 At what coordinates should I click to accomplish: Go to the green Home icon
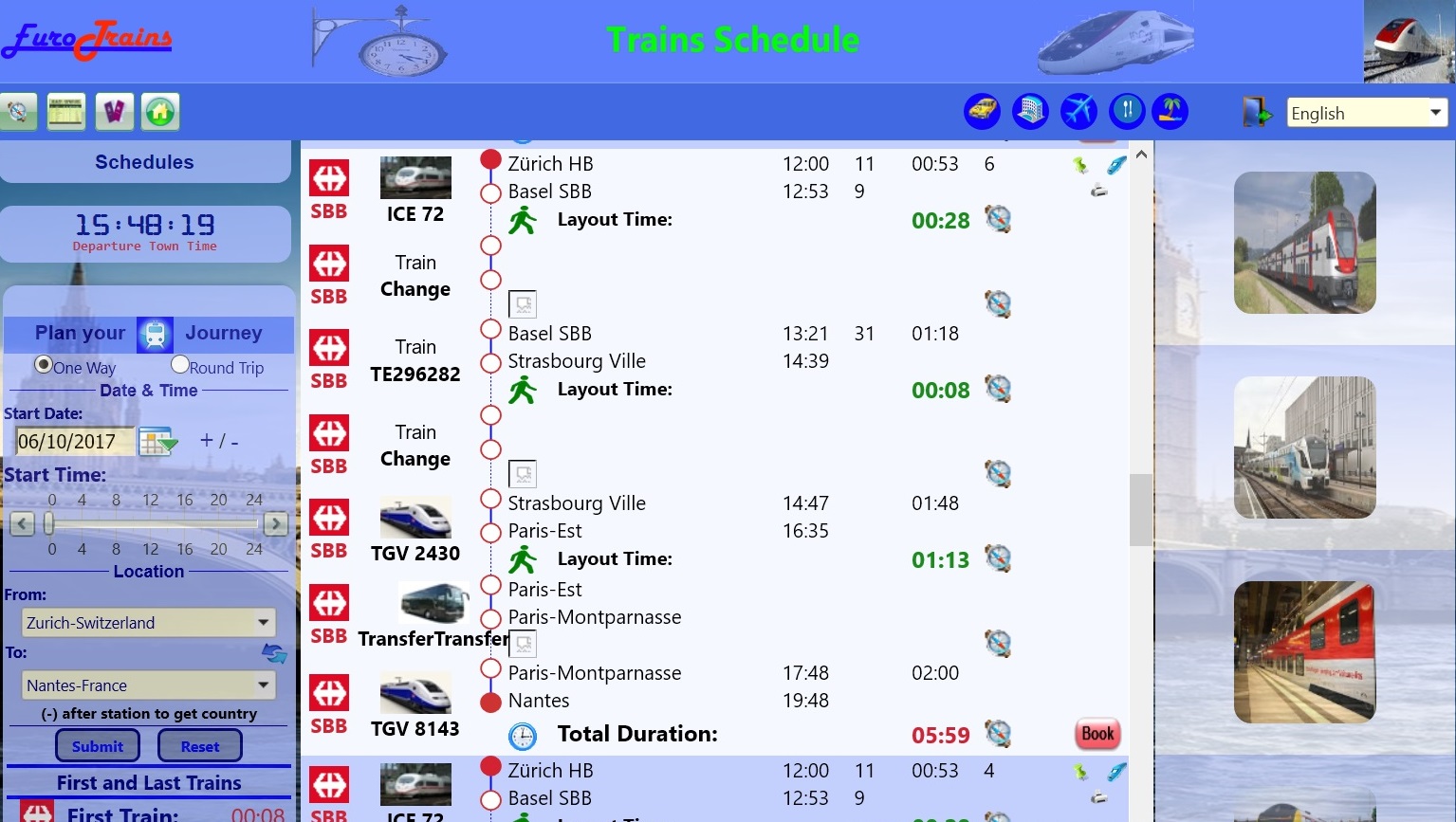160,112
